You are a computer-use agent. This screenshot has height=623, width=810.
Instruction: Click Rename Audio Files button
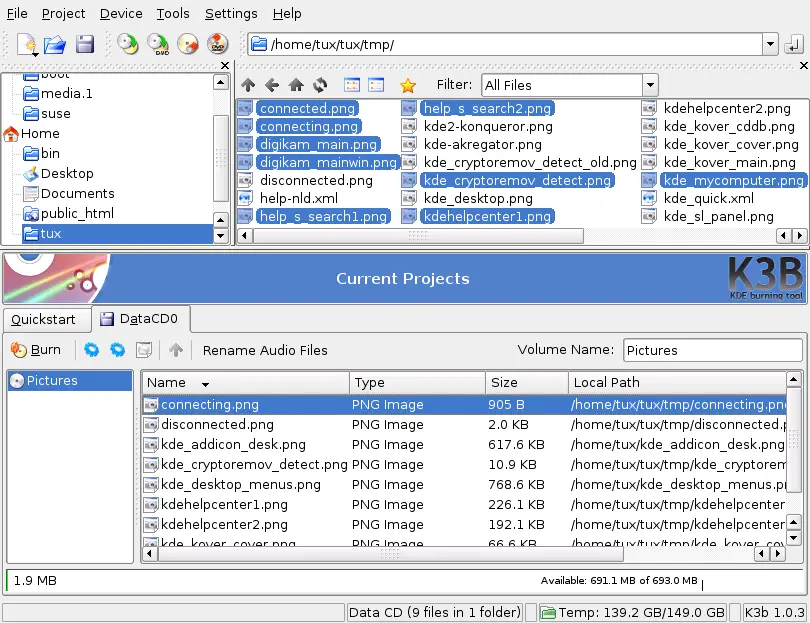click(265, 350)
